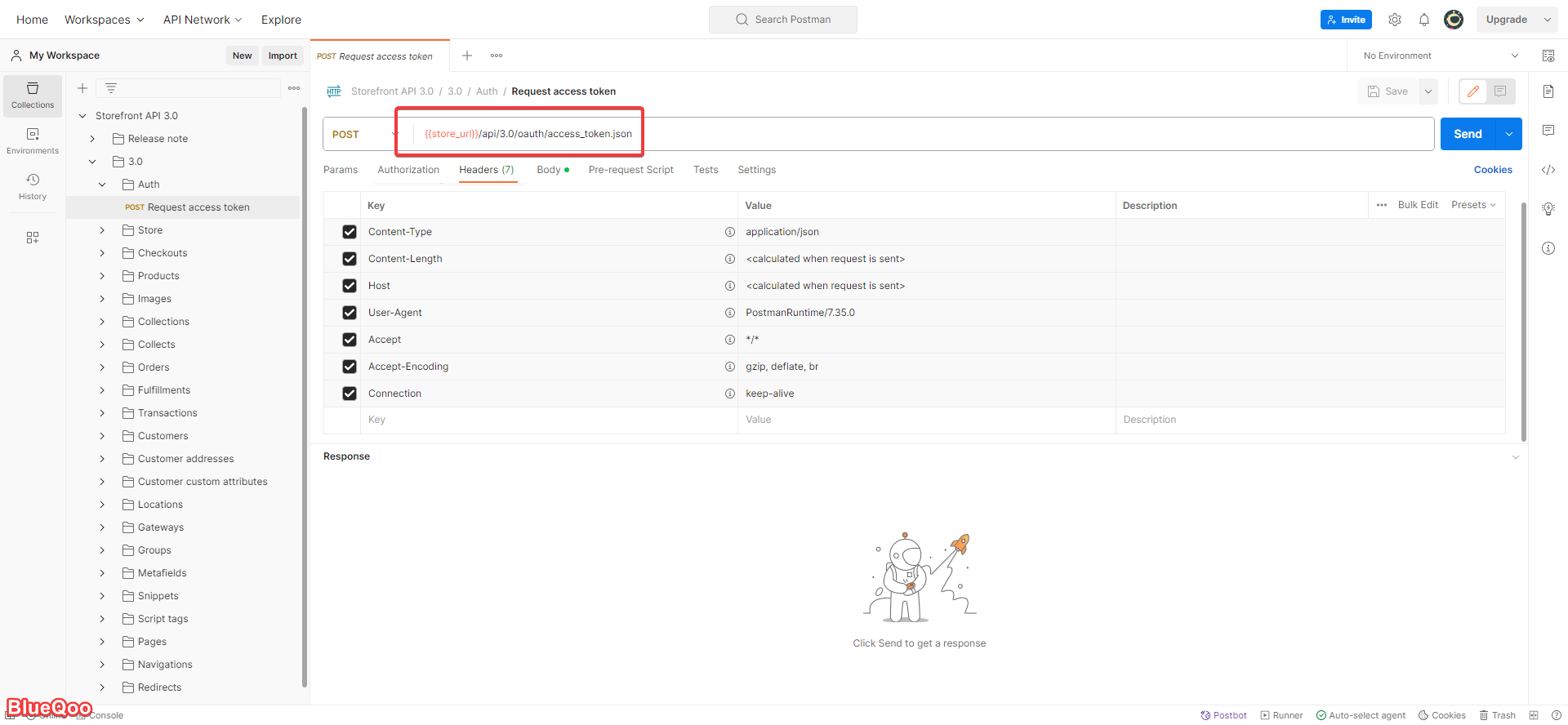
Task: Toggle the Connection header checkbox
Action: 350,394
